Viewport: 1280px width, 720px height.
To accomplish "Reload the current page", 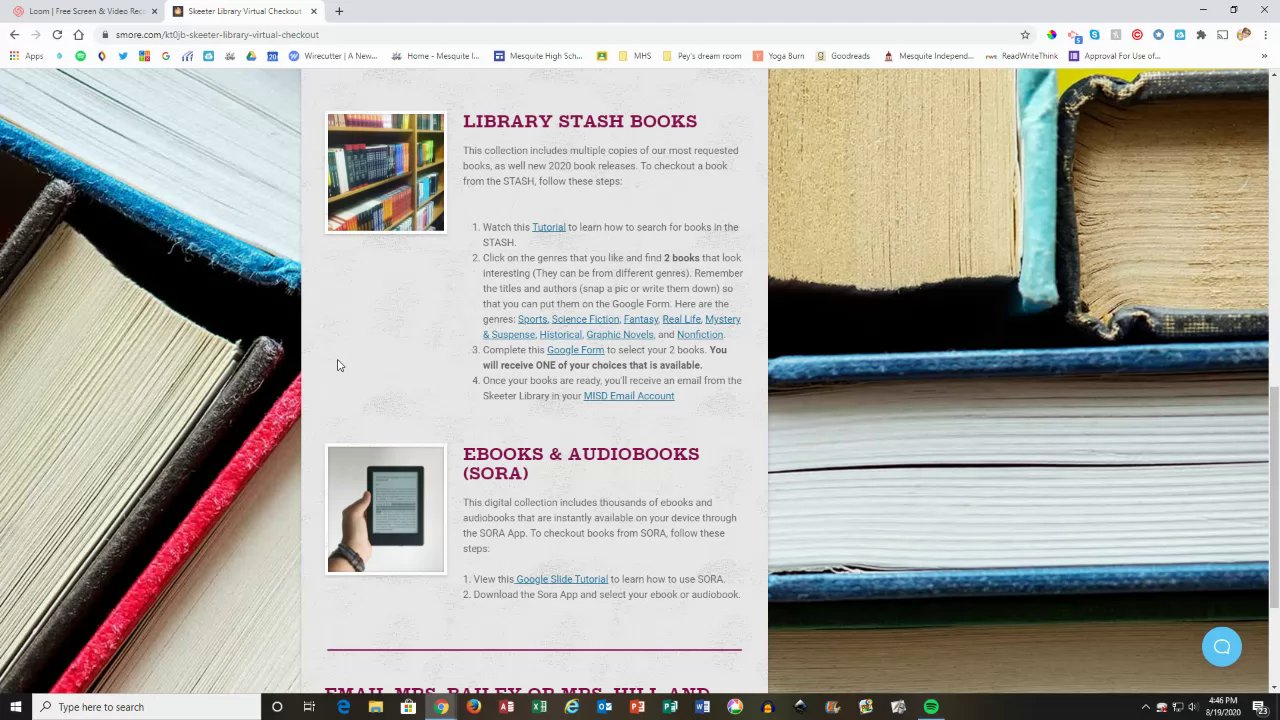I will tap(57, 34).
